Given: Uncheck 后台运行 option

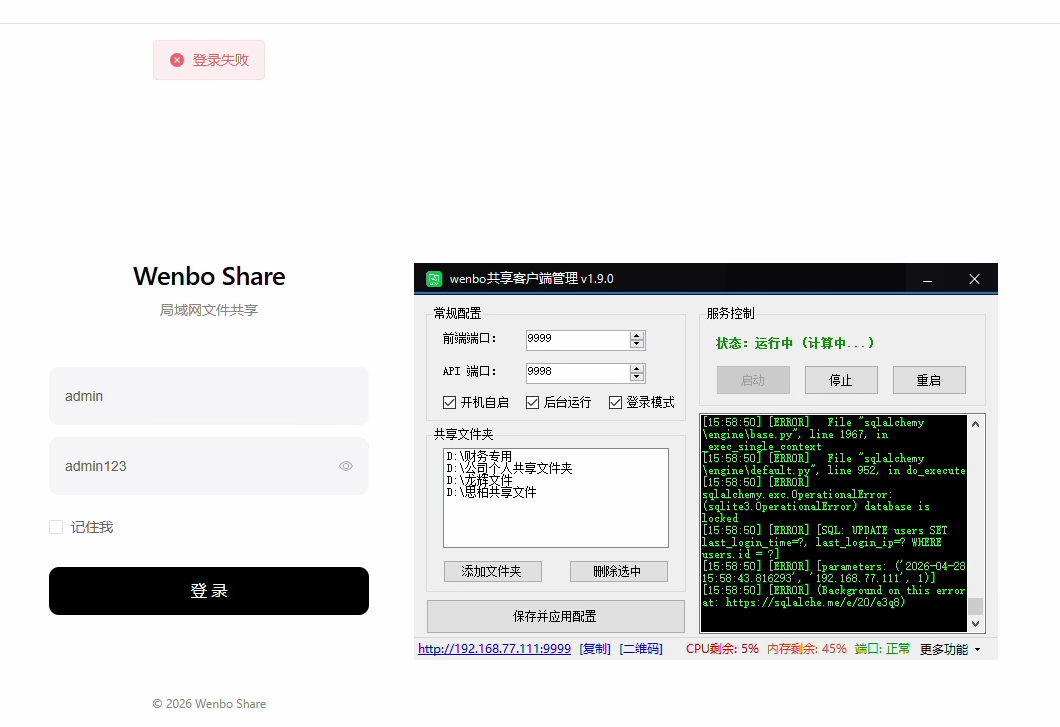Looking at the screenshot, I should click(x=533, y=403).
